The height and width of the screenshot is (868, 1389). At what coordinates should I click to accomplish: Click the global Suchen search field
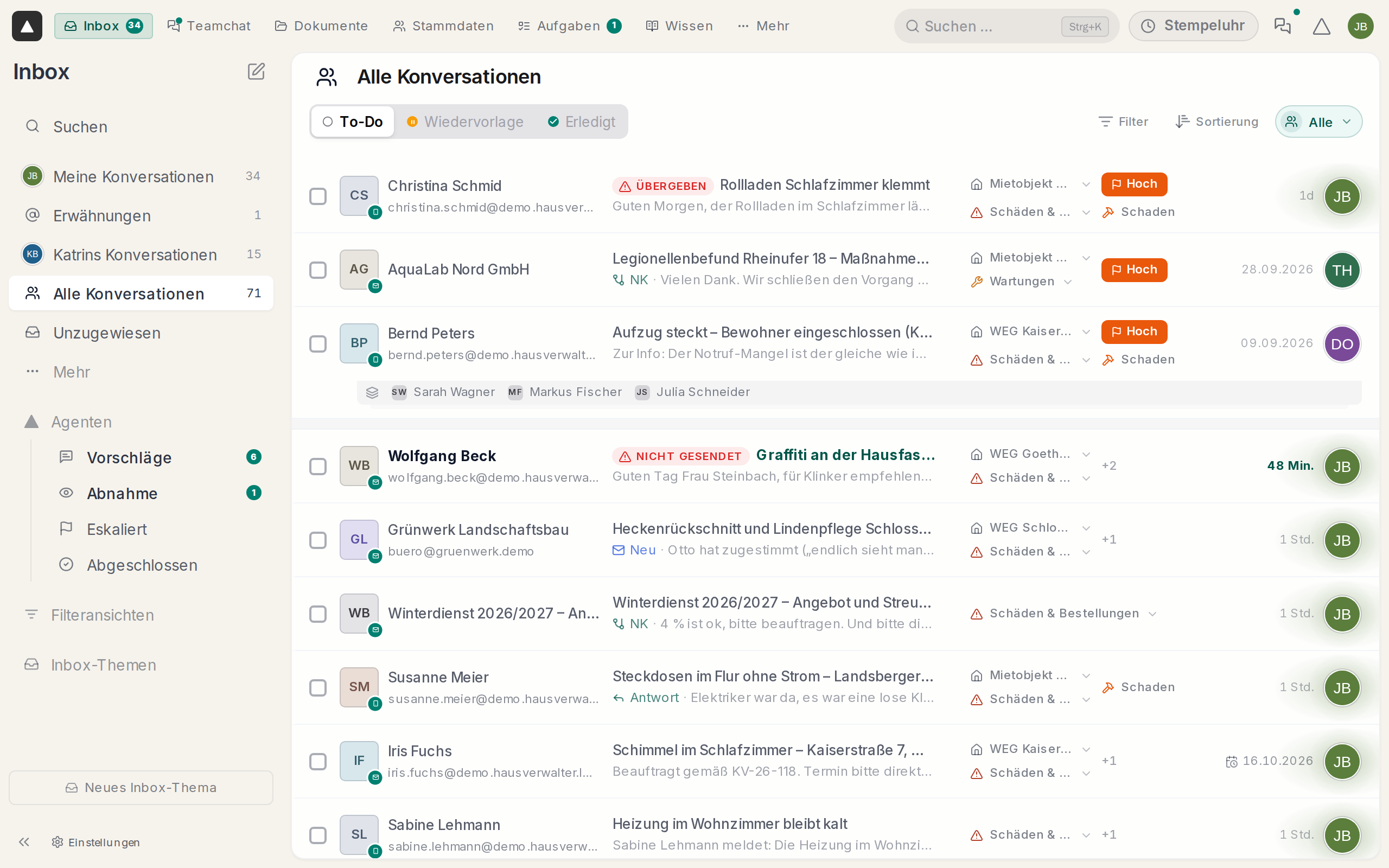click(1006, 26)
